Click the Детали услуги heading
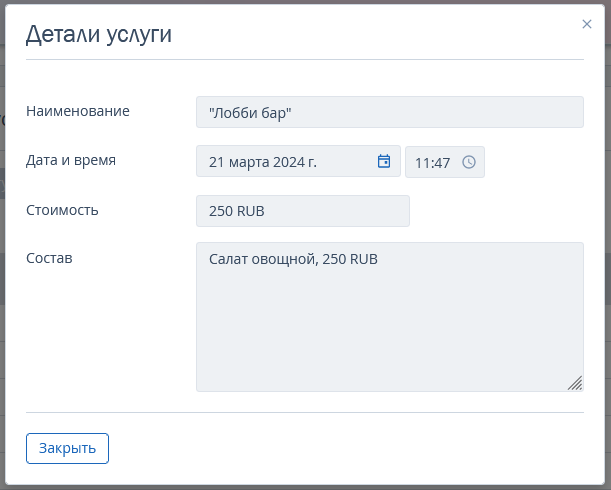This screenshot has height=490, width=611. point(99,34)
